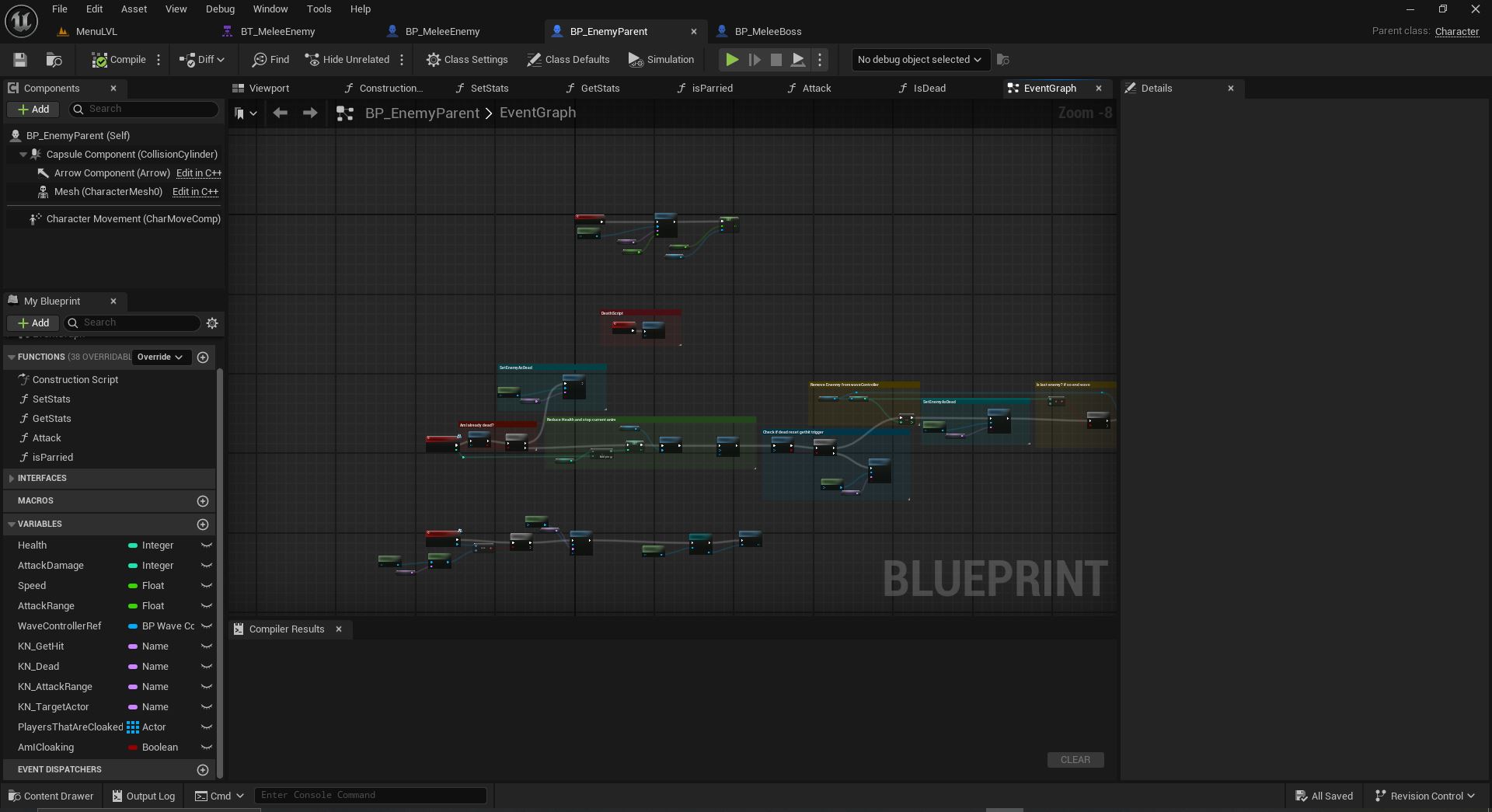Toggle Health variable visibility eye
Viewport: 1492px width, 812px height.
207,545
